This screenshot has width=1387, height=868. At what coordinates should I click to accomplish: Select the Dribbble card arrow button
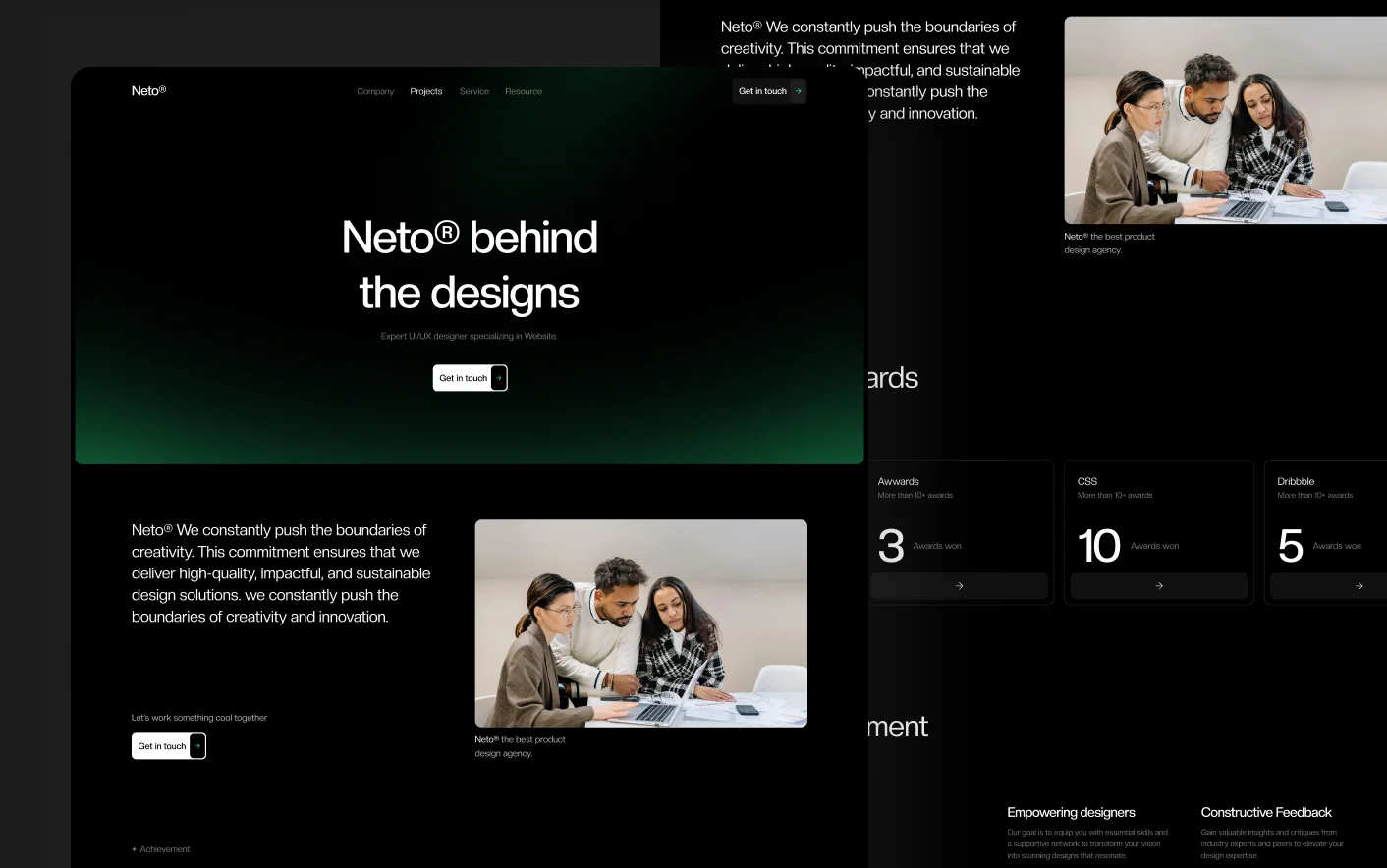pyautogui.click(x=1359, y=586)
